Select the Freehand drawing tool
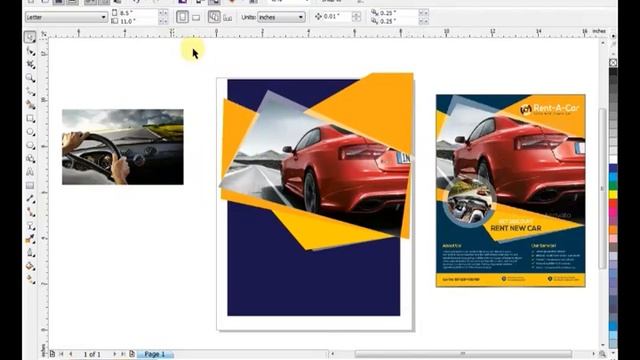 pos(30,91)
